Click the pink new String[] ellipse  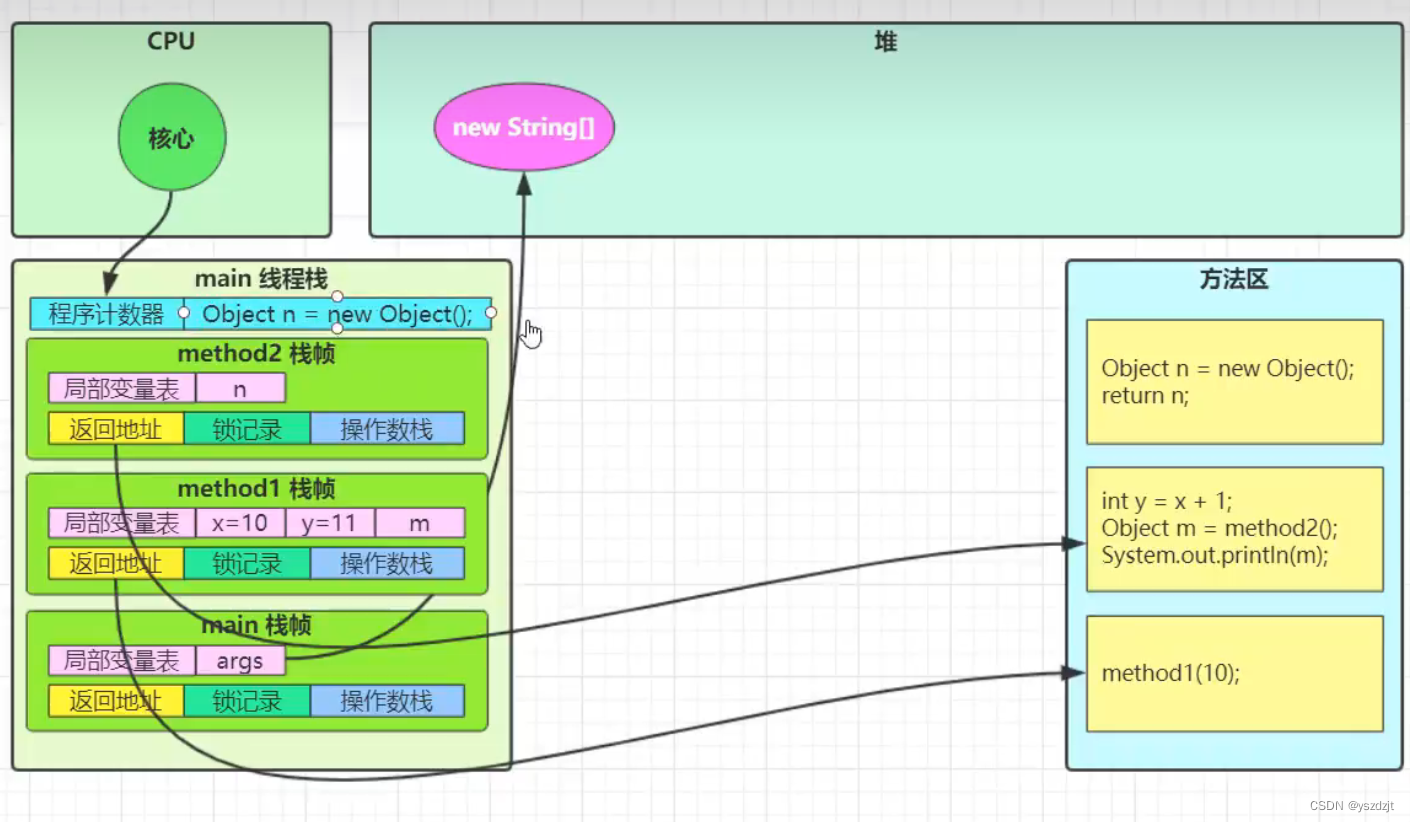(523, 127)
